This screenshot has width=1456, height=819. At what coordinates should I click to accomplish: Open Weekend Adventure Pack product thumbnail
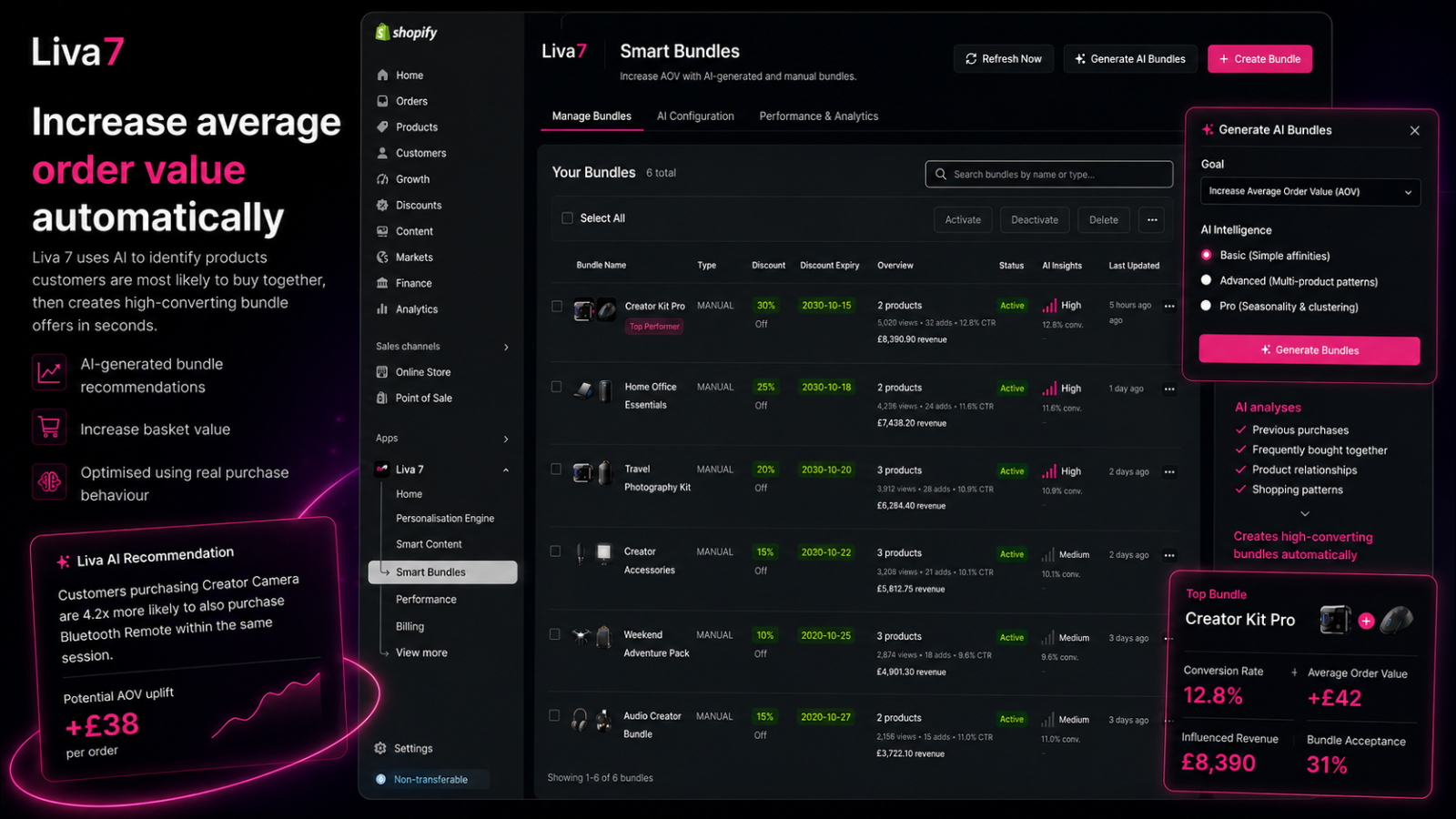click(x=591, y=636)
